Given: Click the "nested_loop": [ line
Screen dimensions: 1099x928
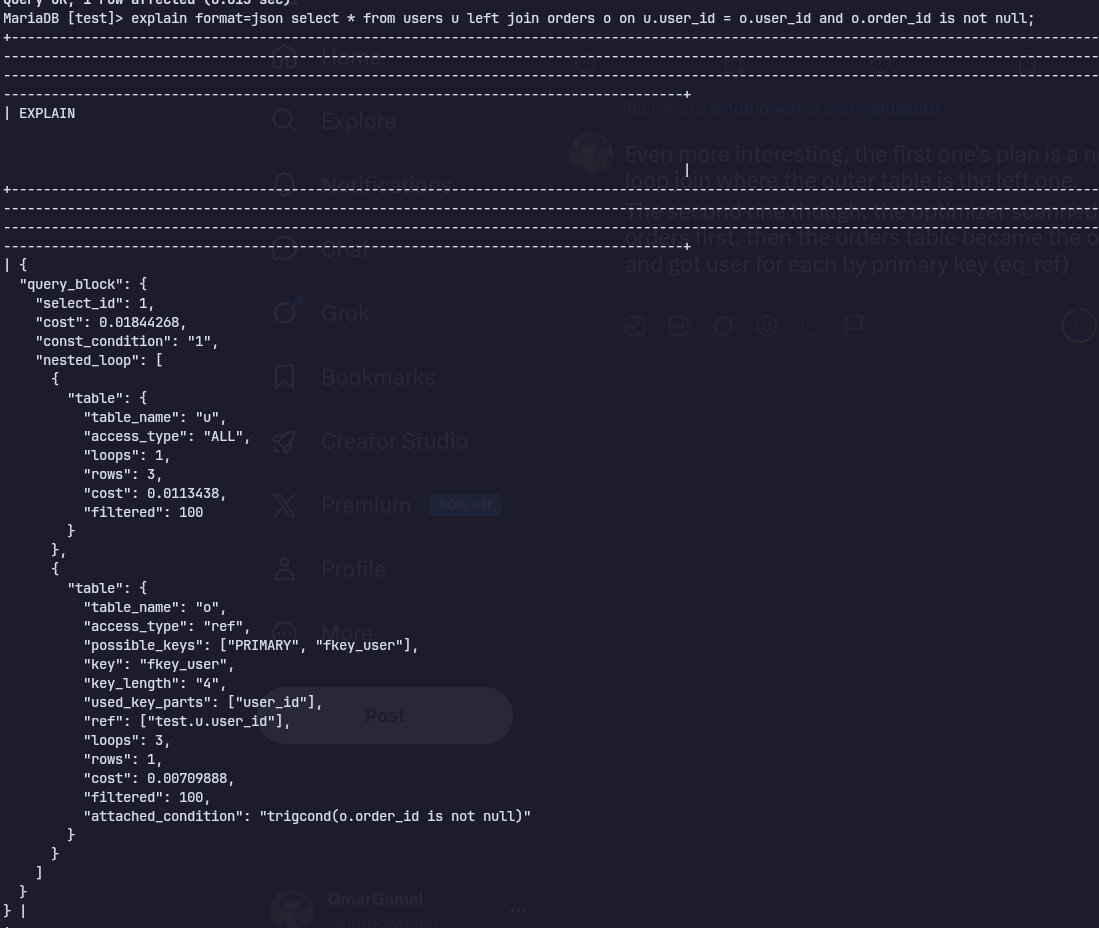Looking at the screenshot, I should point(100,360).
